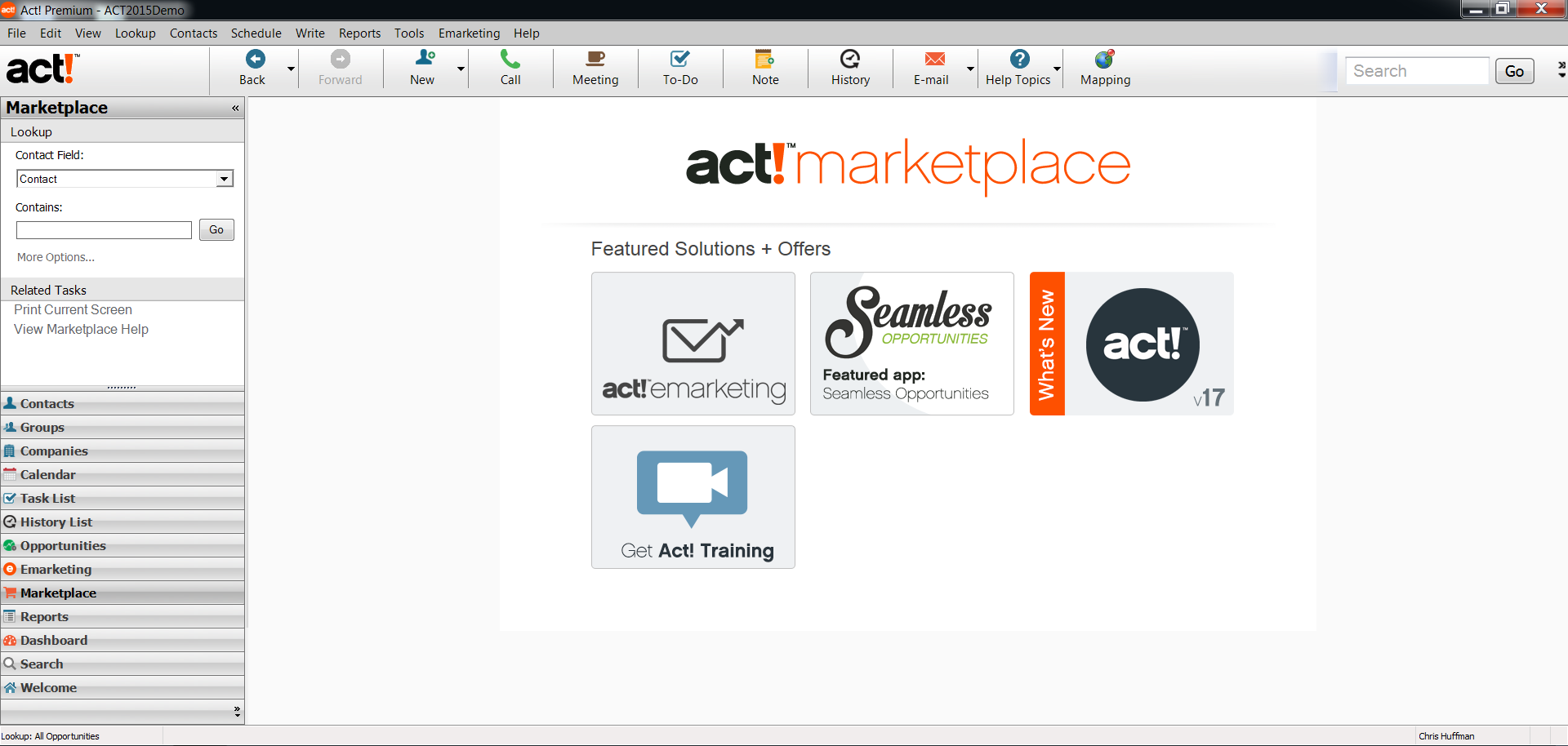Open the Edit menu

click(51, 33)
